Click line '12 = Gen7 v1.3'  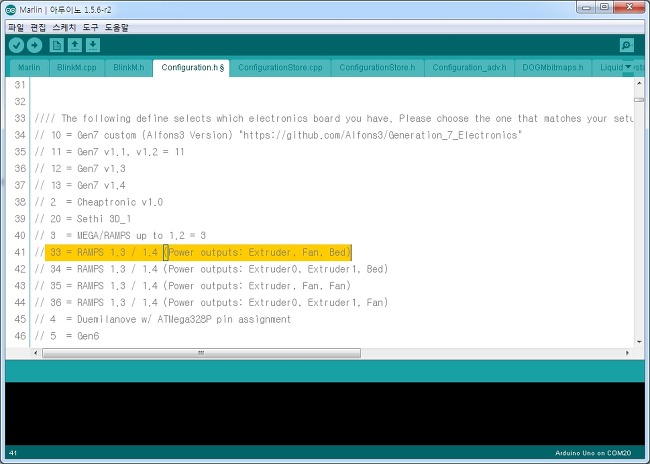80,168
